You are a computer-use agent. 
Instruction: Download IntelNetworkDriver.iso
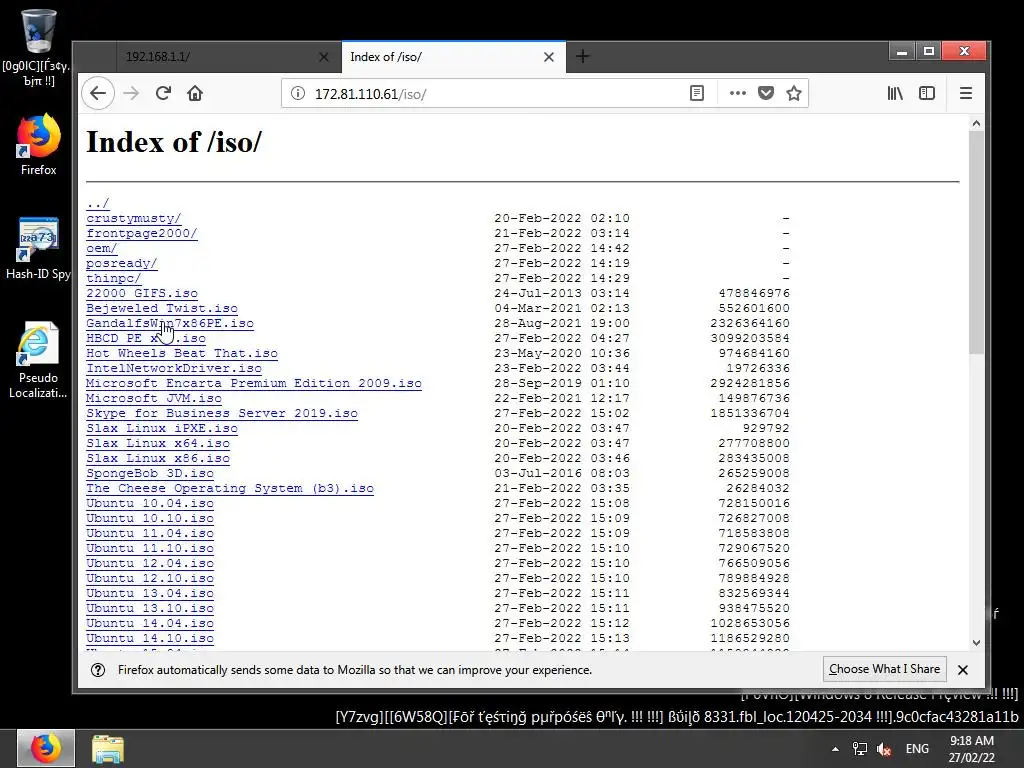pyautogui.click(x=174, y=368)
